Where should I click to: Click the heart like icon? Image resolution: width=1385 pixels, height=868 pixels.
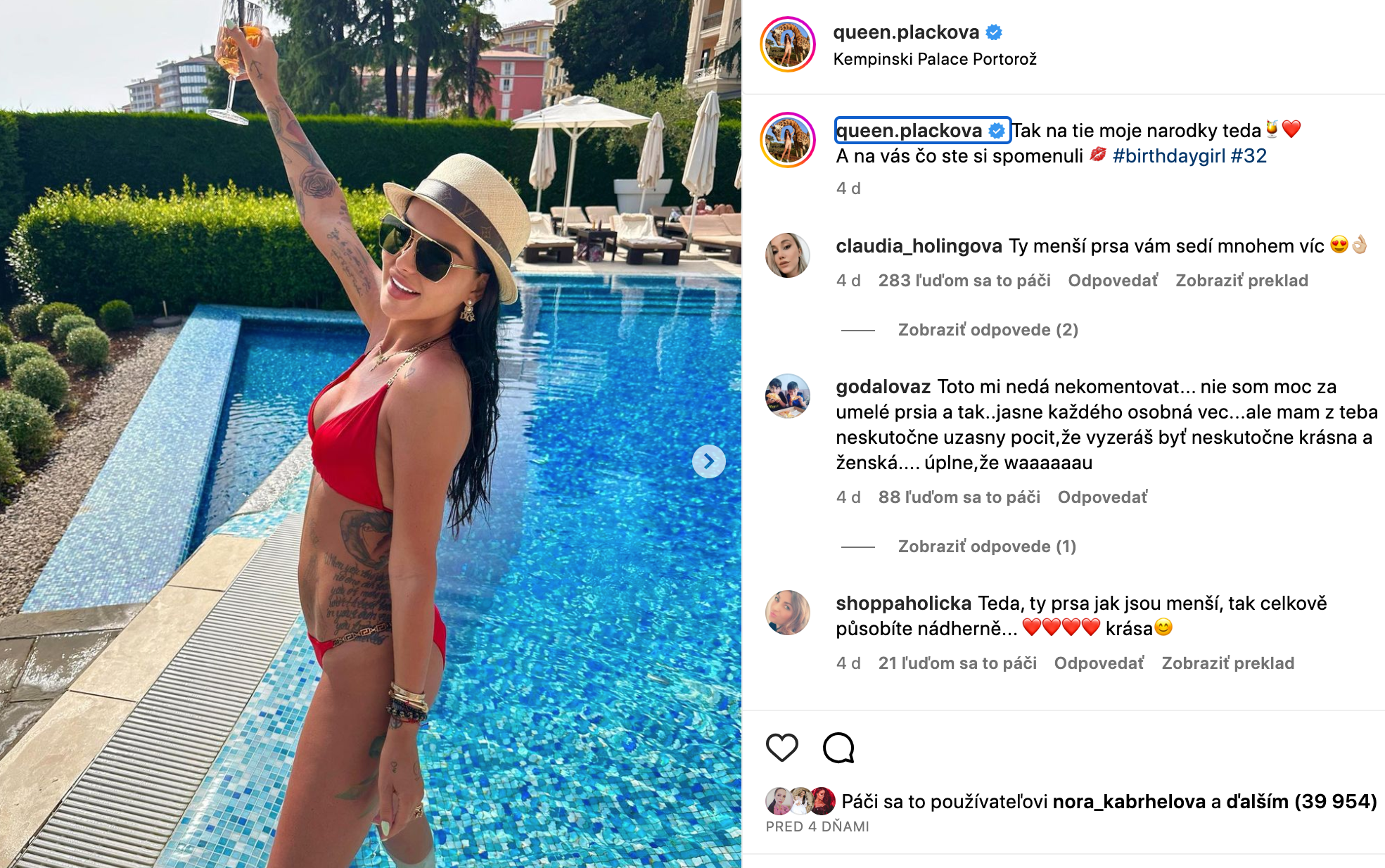coord(781,748)
